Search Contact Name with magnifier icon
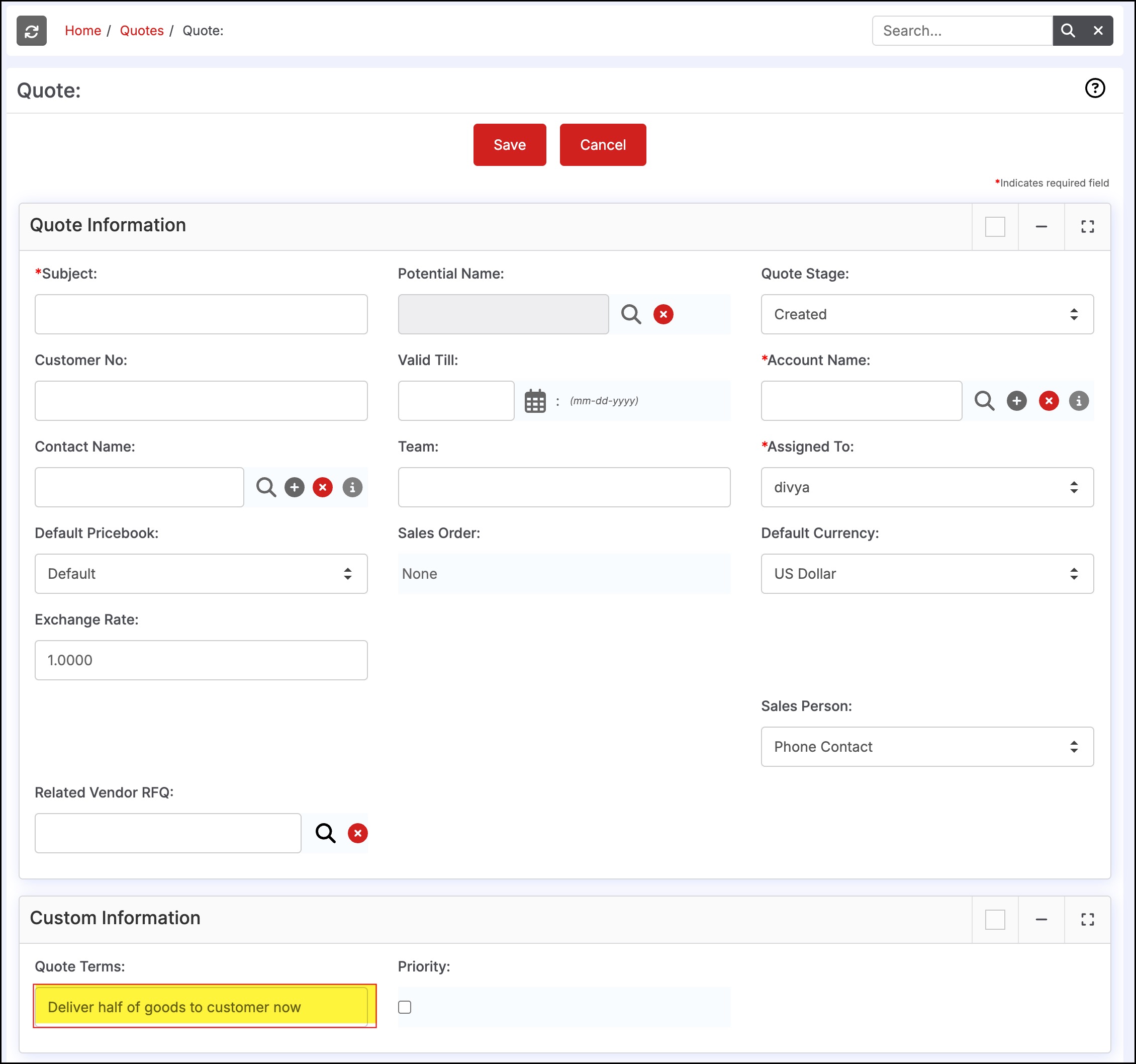Screen dimensions: 1136x1064 pyautogui.click(x=266, y=487)
